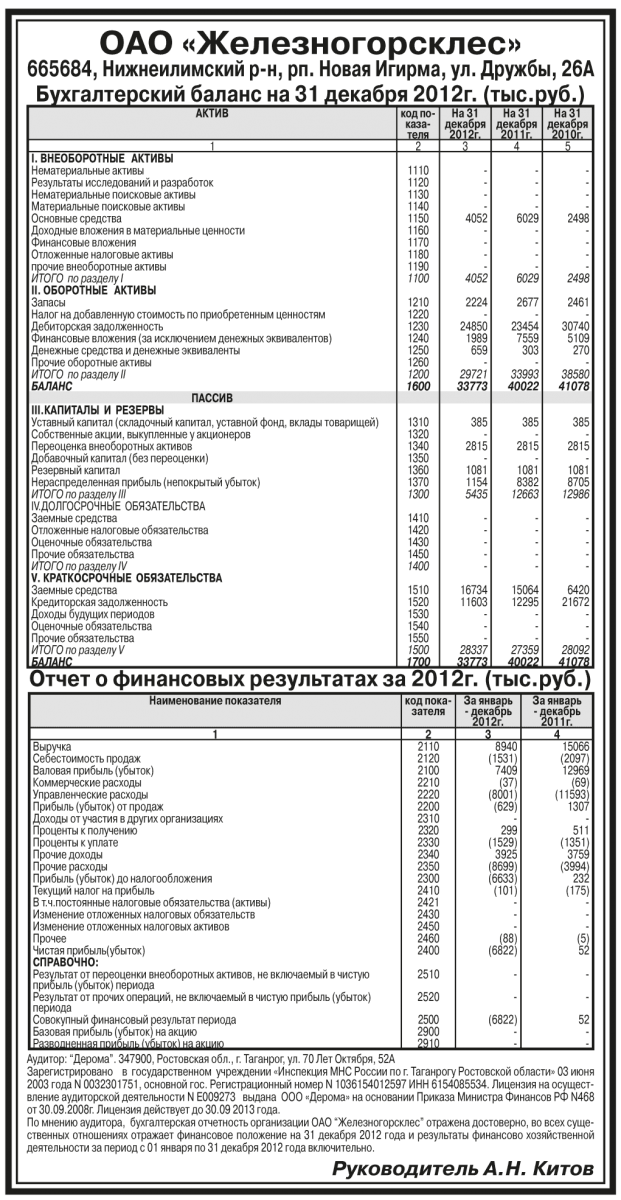
Task: Select the «На 31 декабря 2012г.» balance column header
Action: pos(467,125)
